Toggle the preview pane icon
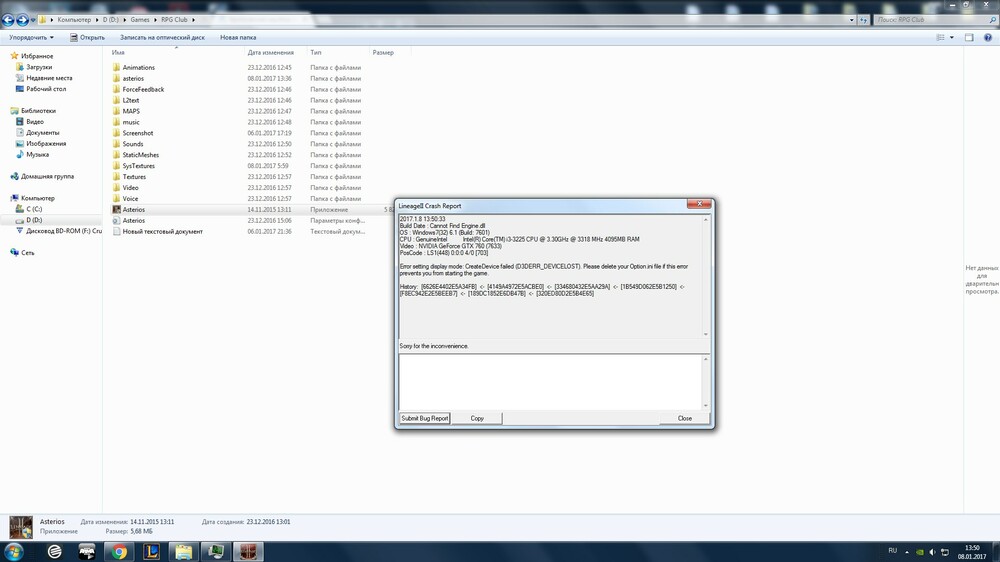Image resolution: width=1000 pixels, height=562 pixels. coord(969,38)
